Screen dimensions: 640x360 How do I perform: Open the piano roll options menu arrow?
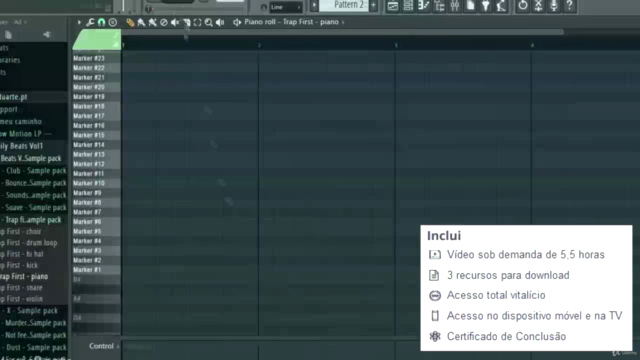[x=79, y=22]
